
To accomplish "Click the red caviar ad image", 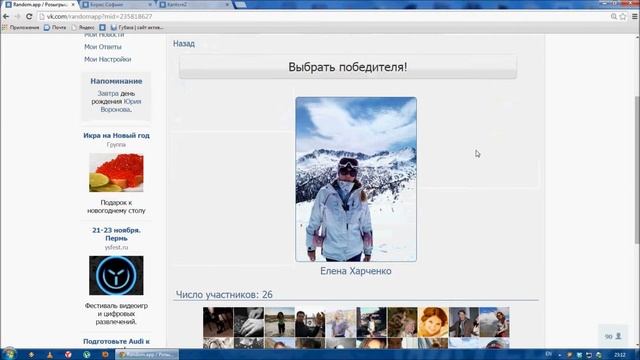I will pyautogui.click(x=116, y=173).
